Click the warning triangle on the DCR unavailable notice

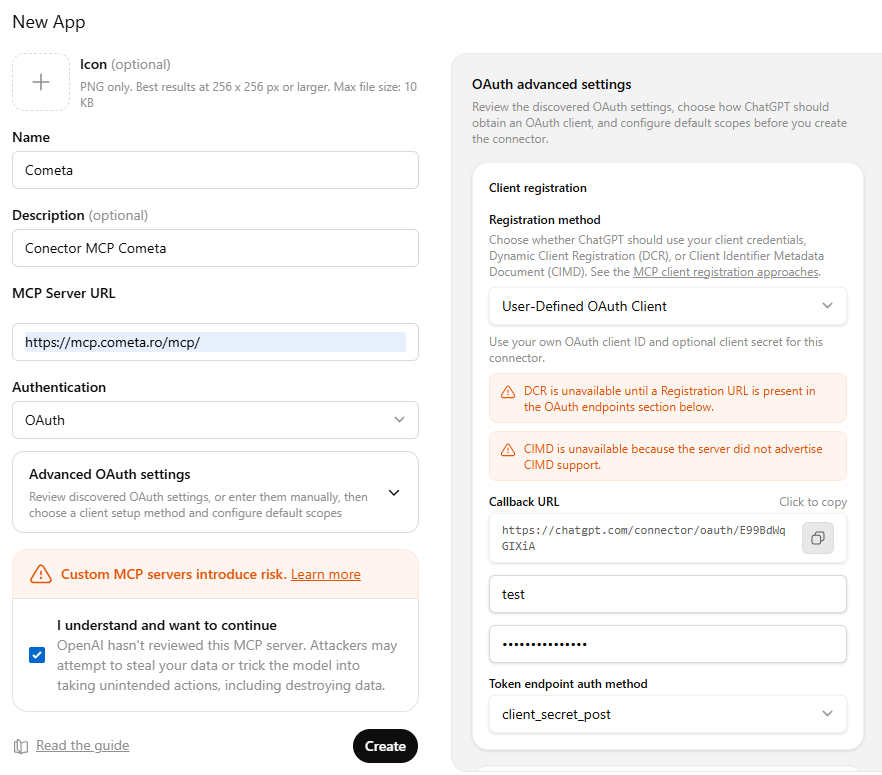pyautogui.click(x=508, y=391)
